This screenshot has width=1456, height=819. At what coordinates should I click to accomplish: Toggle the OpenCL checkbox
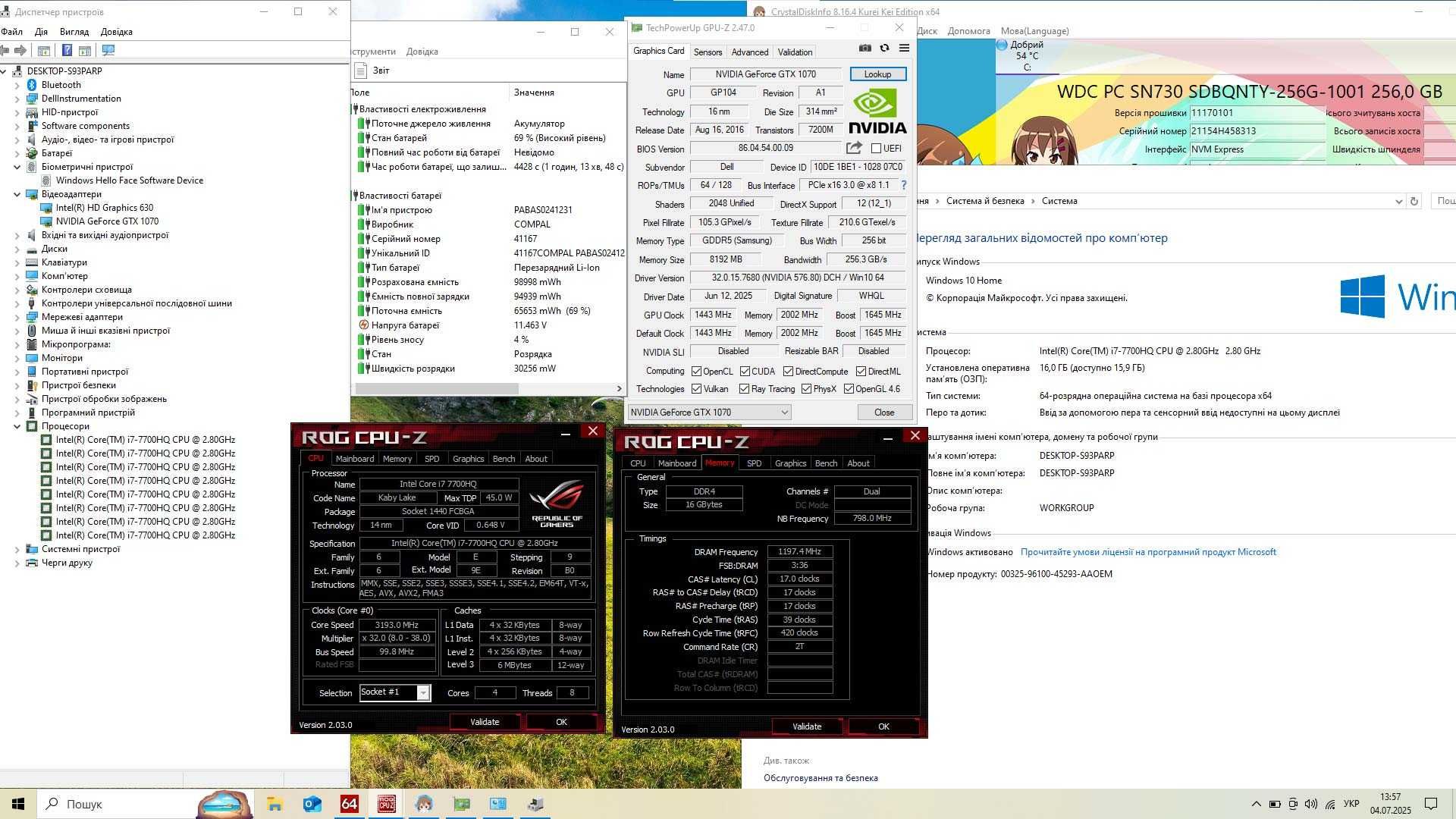click(x=696, y=372)
